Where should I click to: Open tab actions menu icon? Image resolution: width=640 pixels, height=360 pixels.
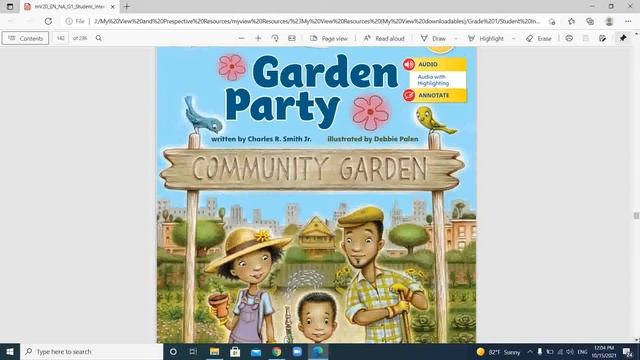click(10, 7)
